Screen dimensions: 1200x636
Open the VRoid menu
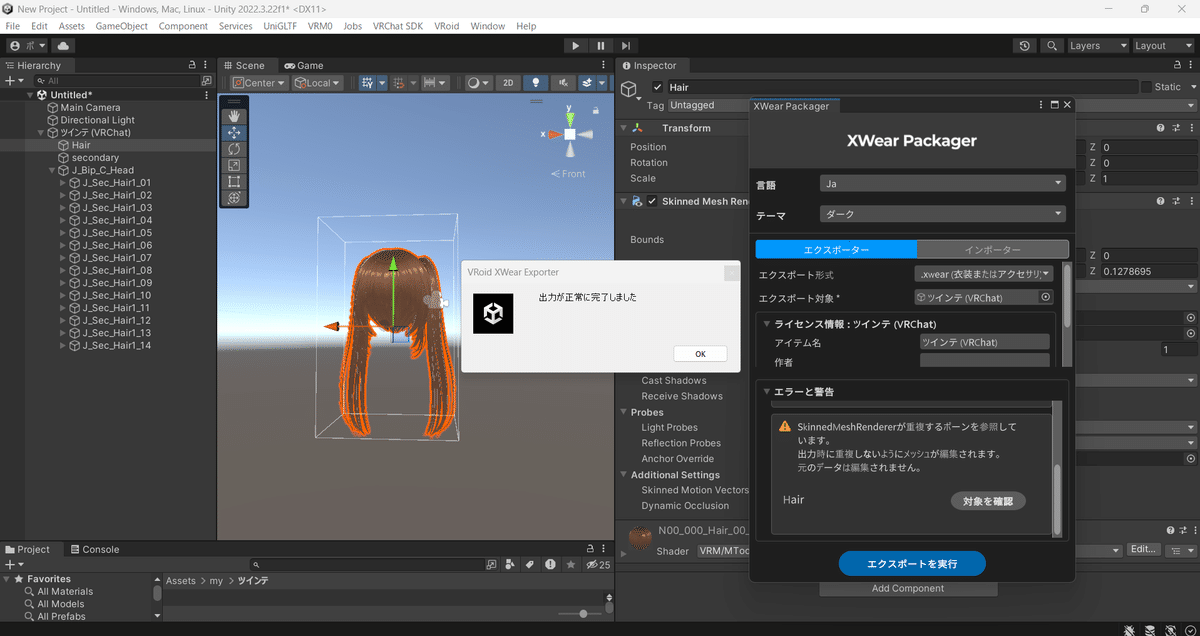(447, 26)
